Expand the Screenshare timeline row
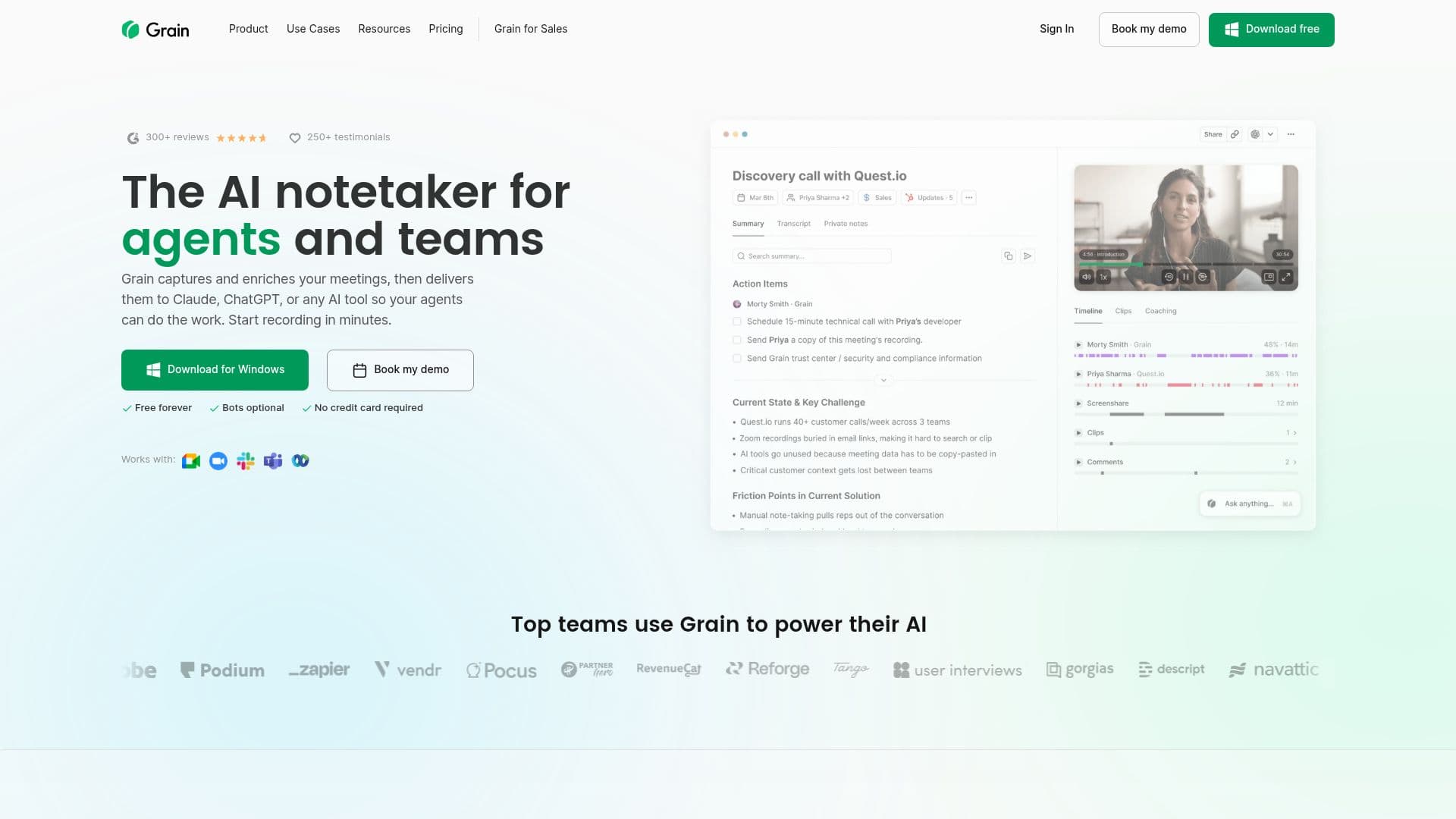Screen dimensions: 1456x819 coord(1078,403)
